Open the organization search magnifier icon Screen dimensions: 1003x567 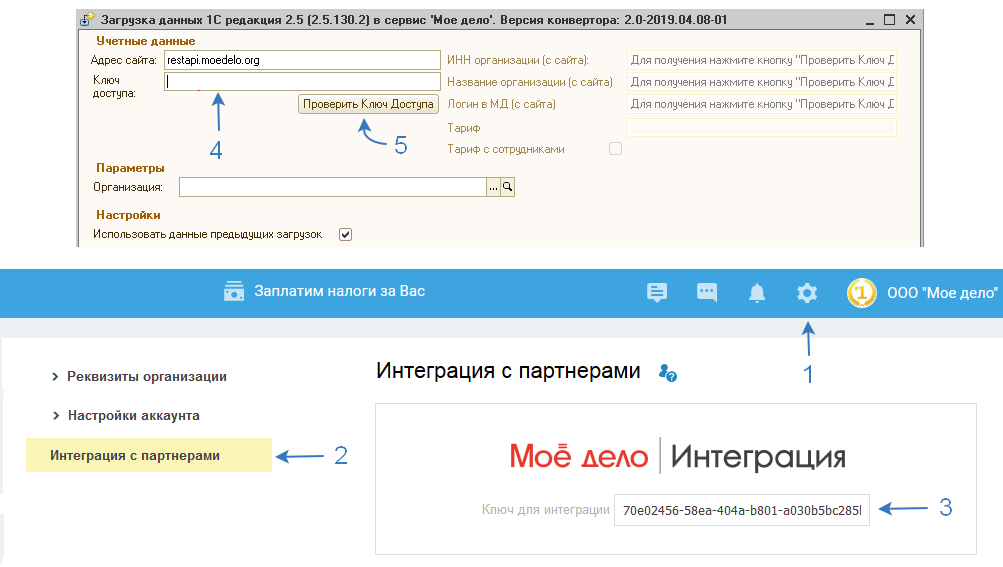pos(507,187)
